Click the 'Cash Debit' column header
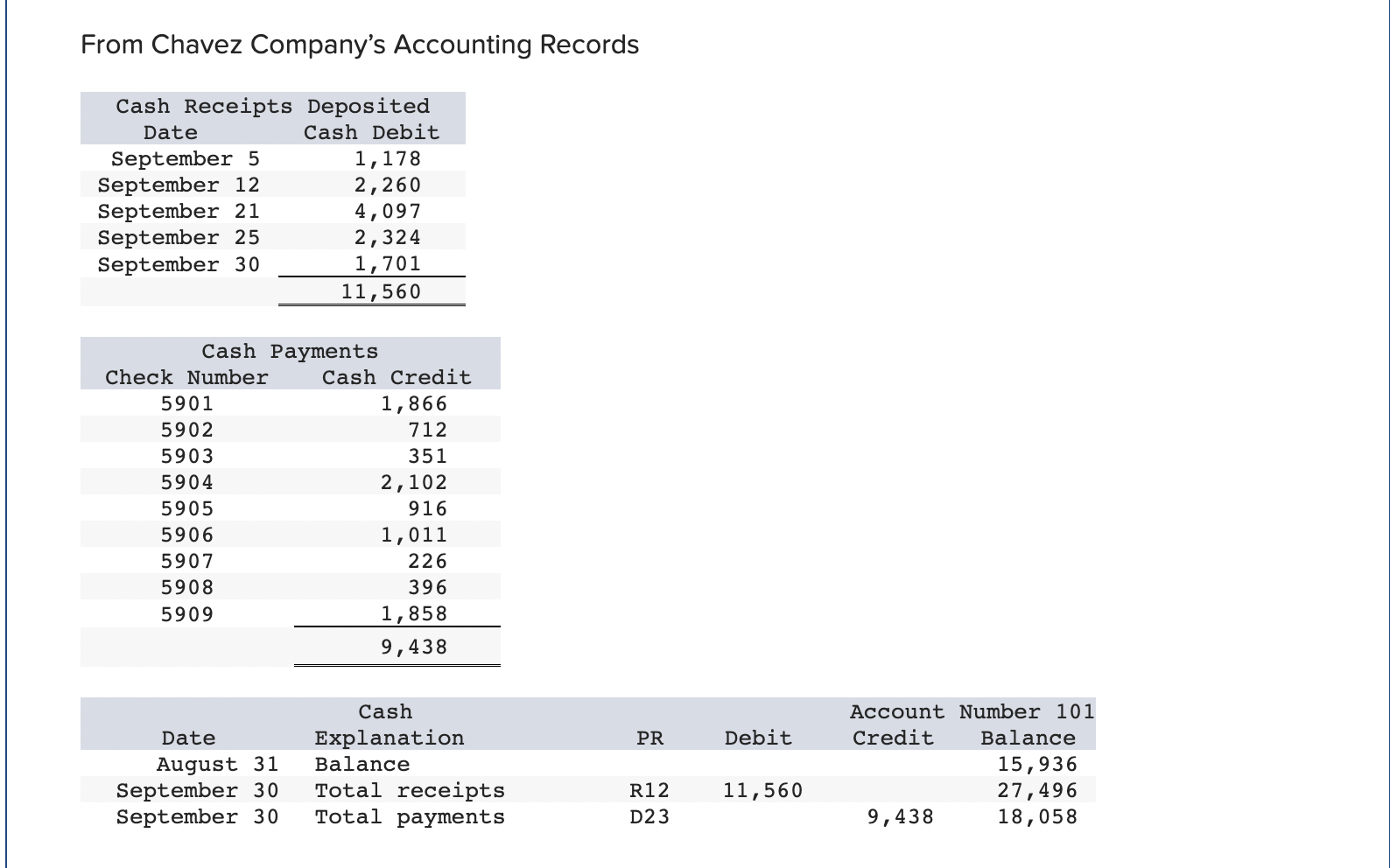This screenshot has height=868, width=1390. tap(371, 132)
